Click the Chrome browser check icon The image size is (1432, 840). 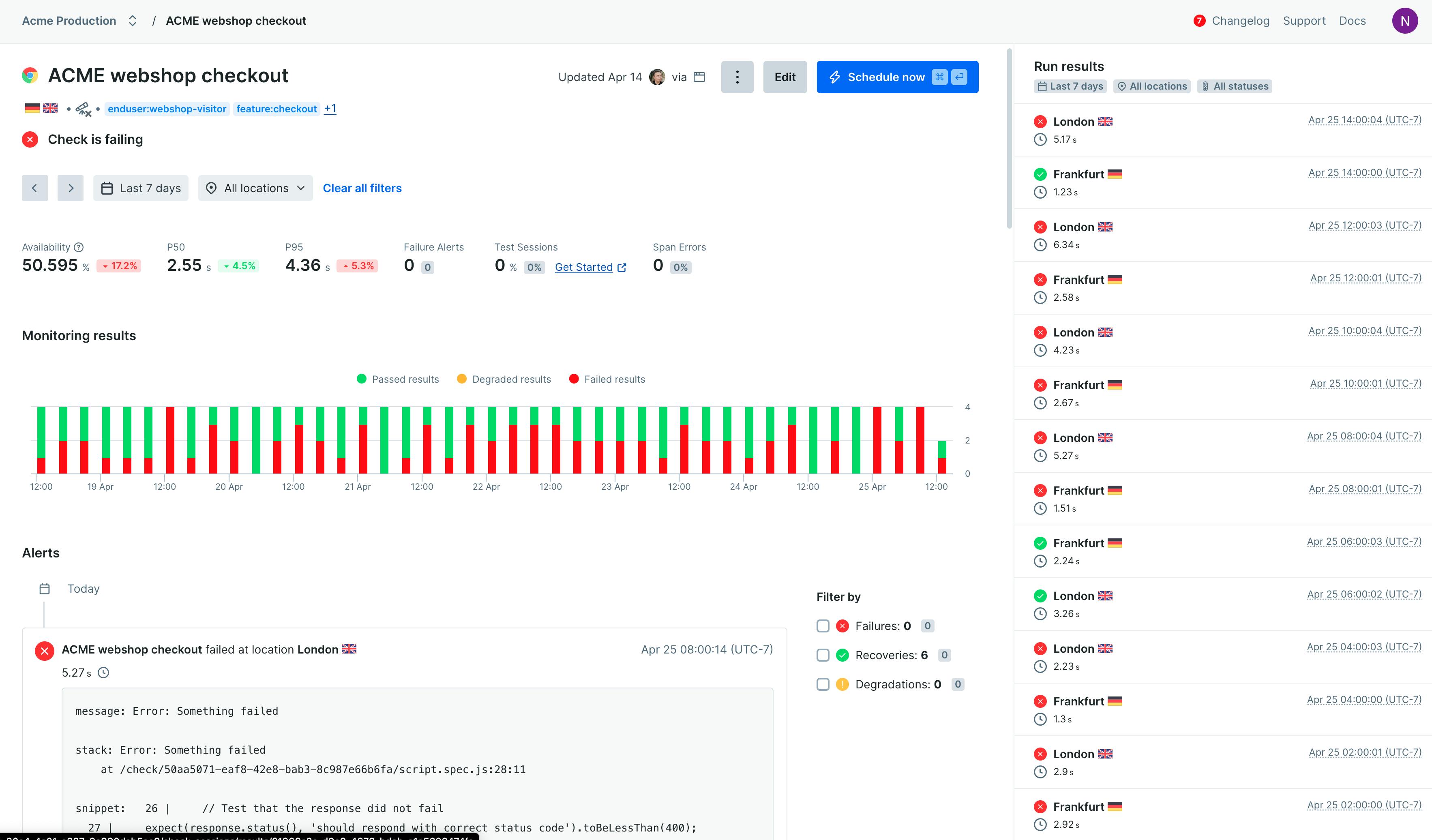coord(30,75)
